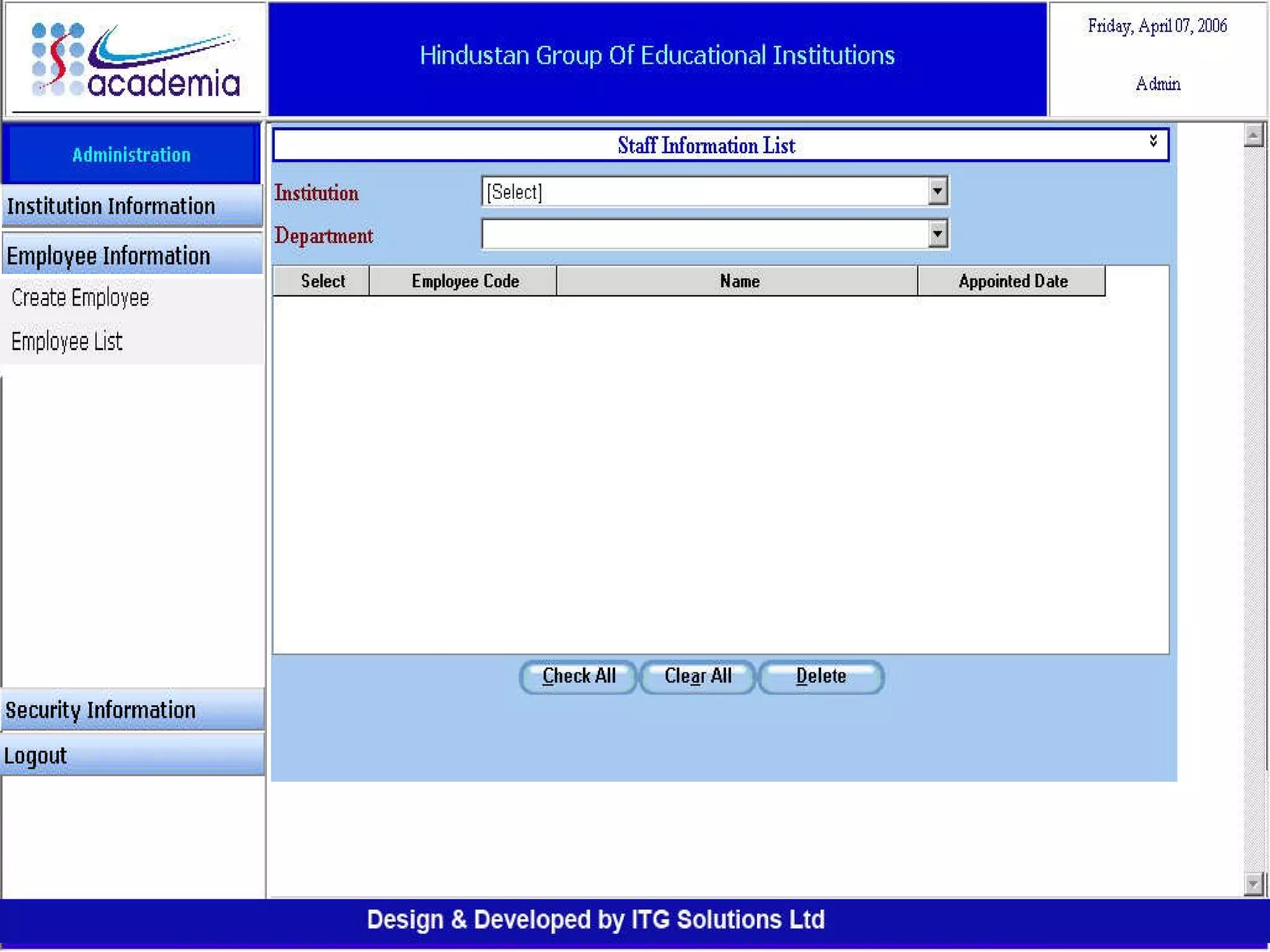Viewport: 1270px width, 952px height.
Task: Click the Appointed Date column header
Action: pyautogui.click(x=1013, y=281)
